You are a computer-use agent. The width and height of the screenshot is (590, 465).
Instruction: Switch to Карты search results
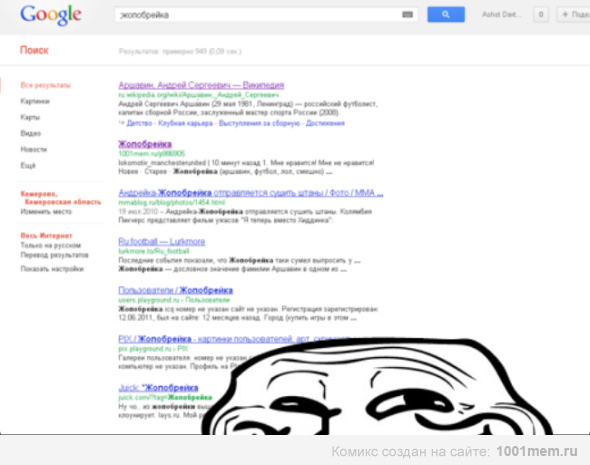[x=30, y=117]
